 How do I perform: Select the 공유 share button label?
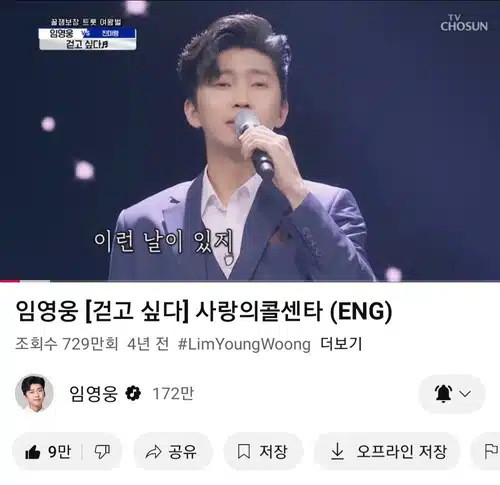tap(182, 452)
